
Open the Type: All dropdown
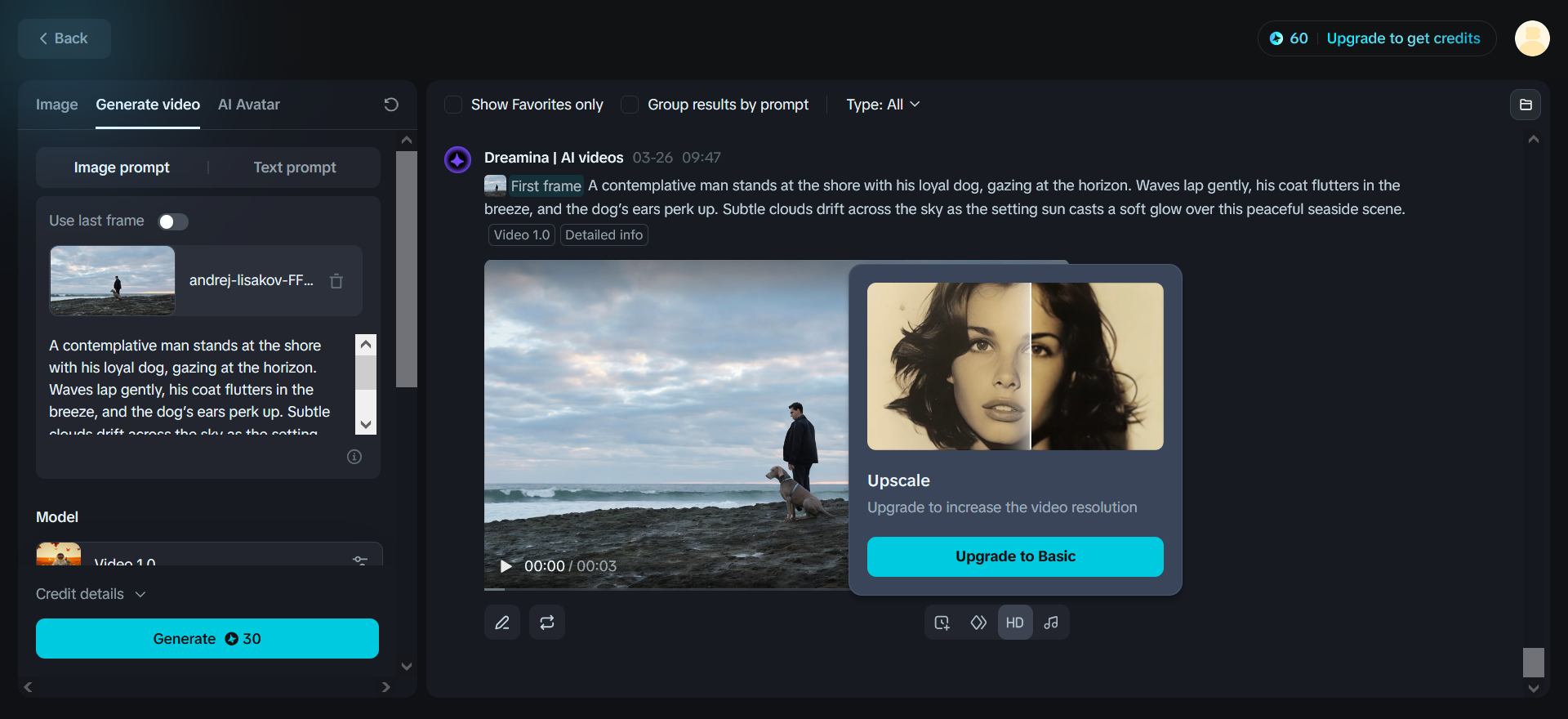click(x=883, y=105)
